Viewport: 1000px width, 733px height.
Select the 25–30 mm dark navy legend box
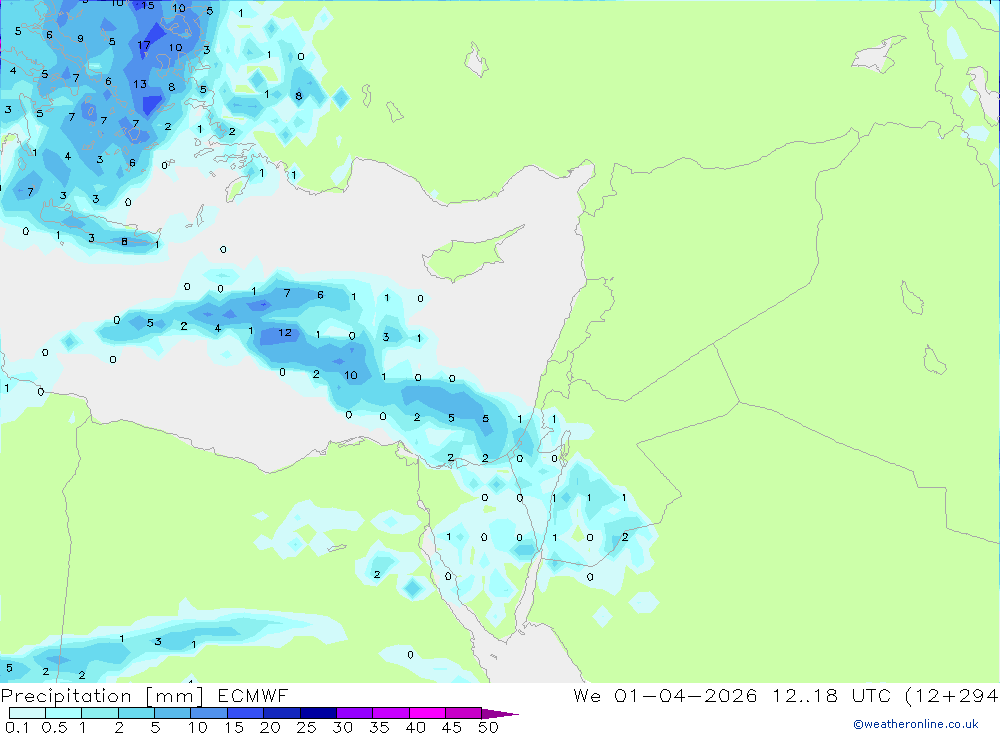point(318,713)
